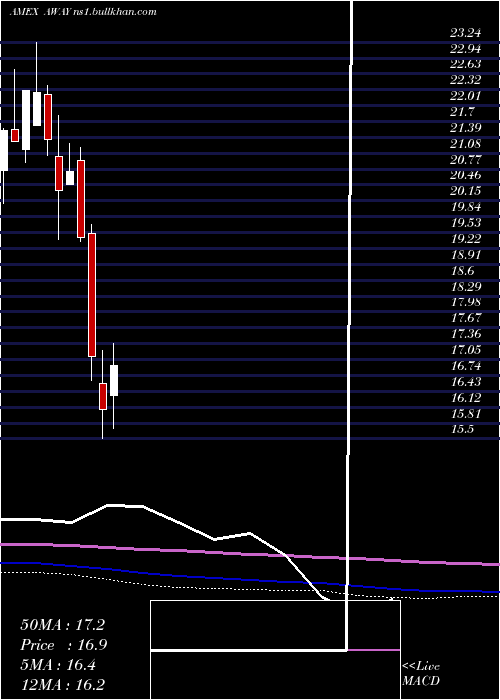Click the 16.12 price axis label
The height and width of the screenshot is (700, 500).
coord(465,398)
